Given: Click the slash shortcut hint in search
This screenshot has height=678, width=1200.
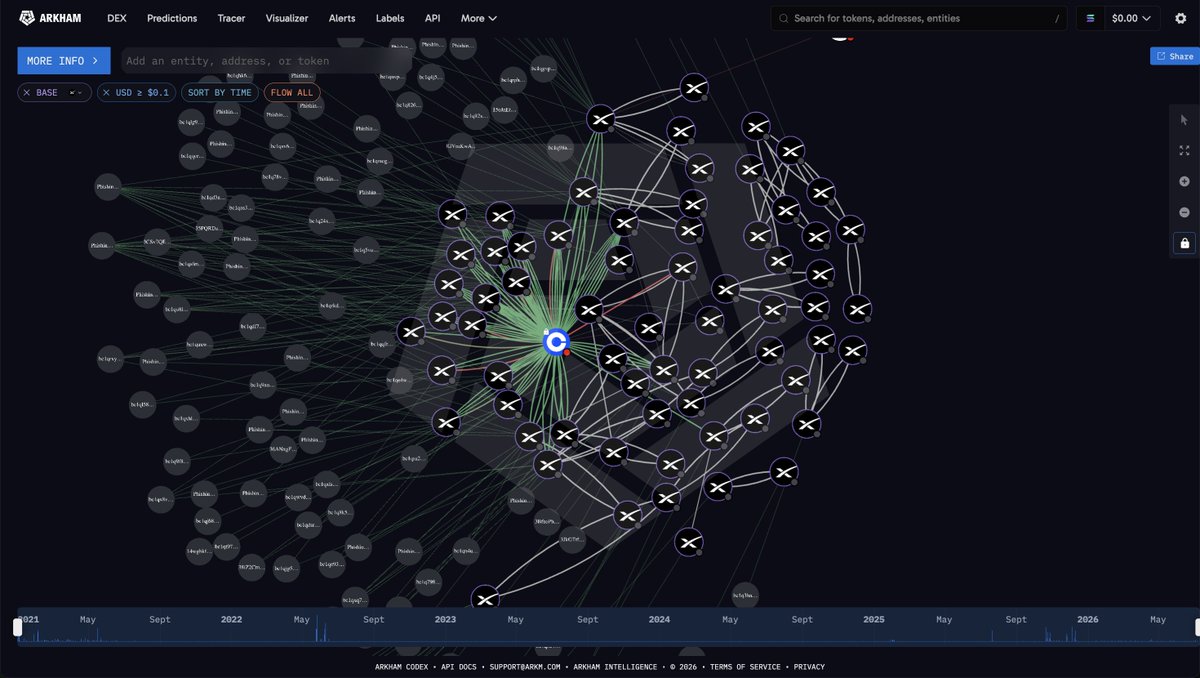Looking at the screenshot, I should click(x=1057, y=18).
